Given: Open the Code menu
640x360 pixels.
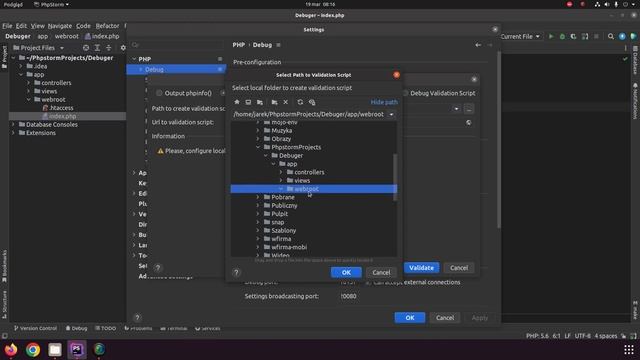Looking at the screenshot, I should 83,26.
